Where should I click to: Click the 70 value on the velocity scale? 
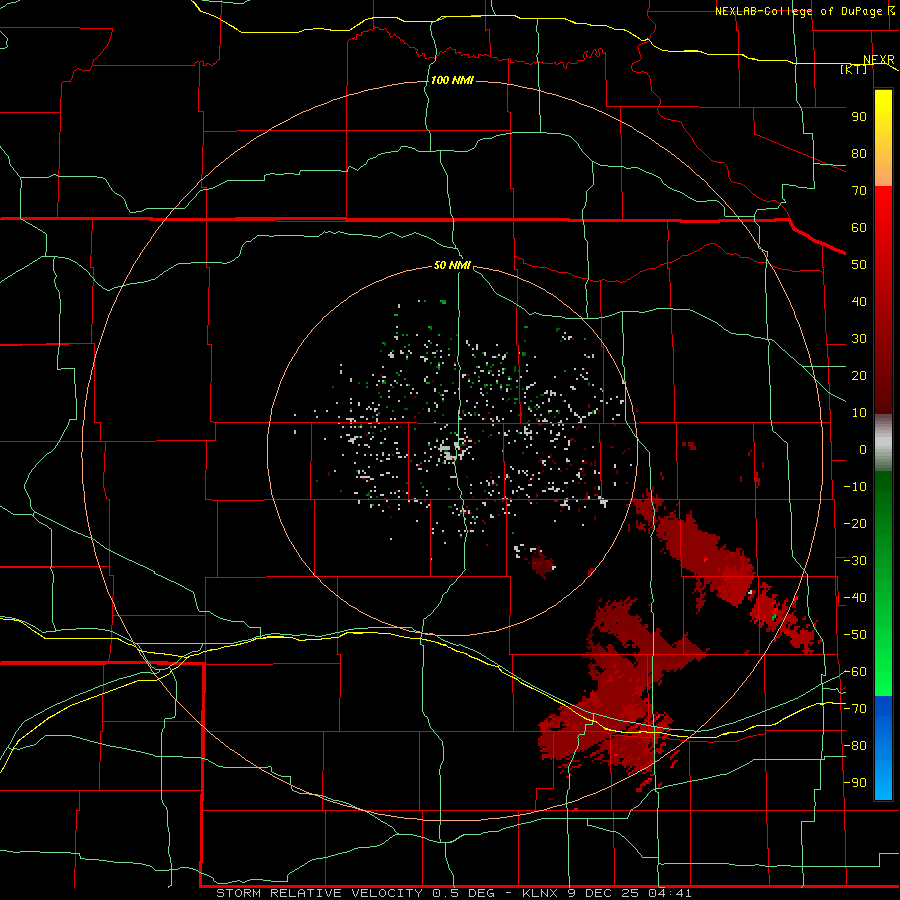(859, 191)
